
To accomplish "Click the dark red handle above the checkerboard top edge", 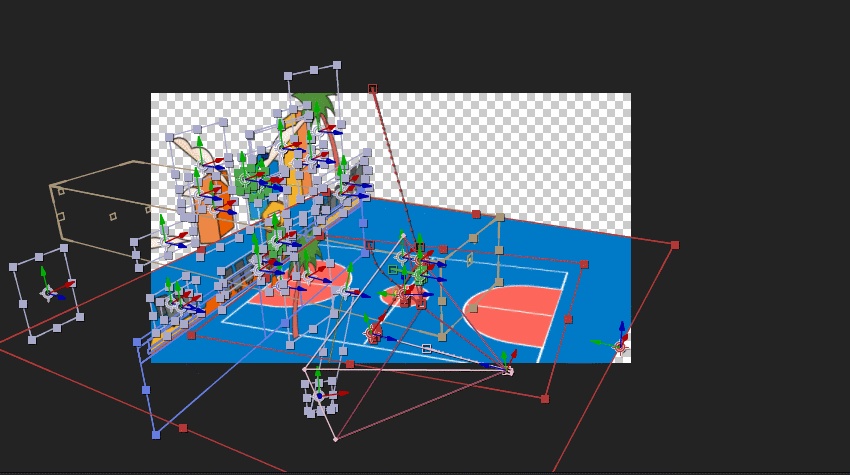I will (x=372, y=88).
